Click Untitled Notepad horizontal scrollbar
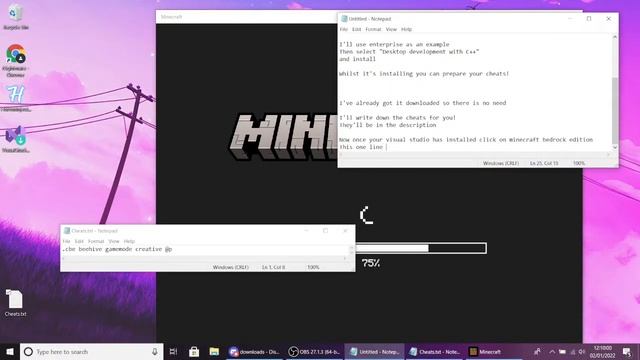The width and height of the screenshot is (640, 360). [474, 155]
